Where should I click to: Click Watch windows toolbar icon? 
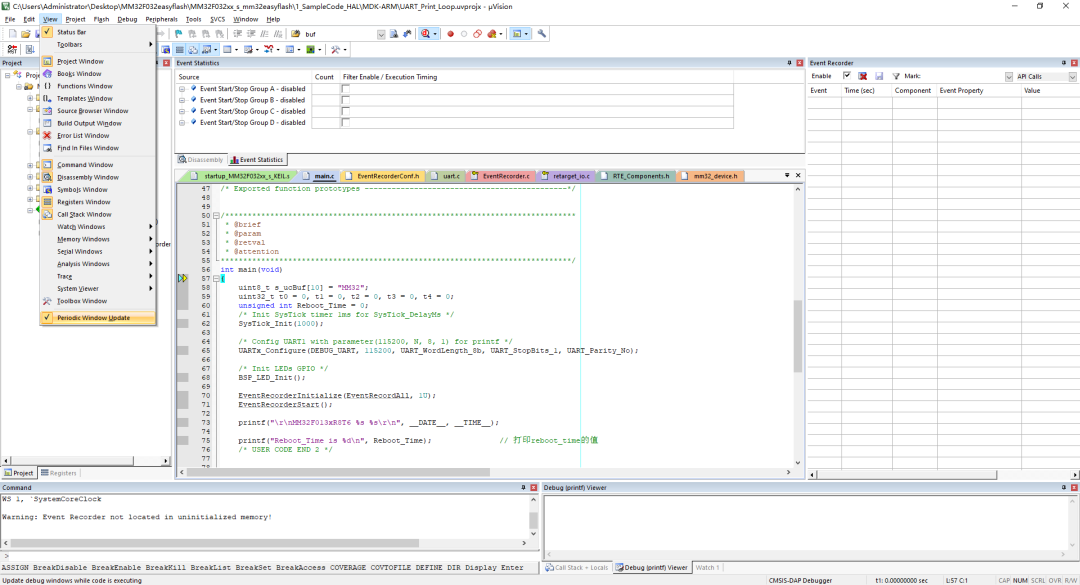pos(207,50)
